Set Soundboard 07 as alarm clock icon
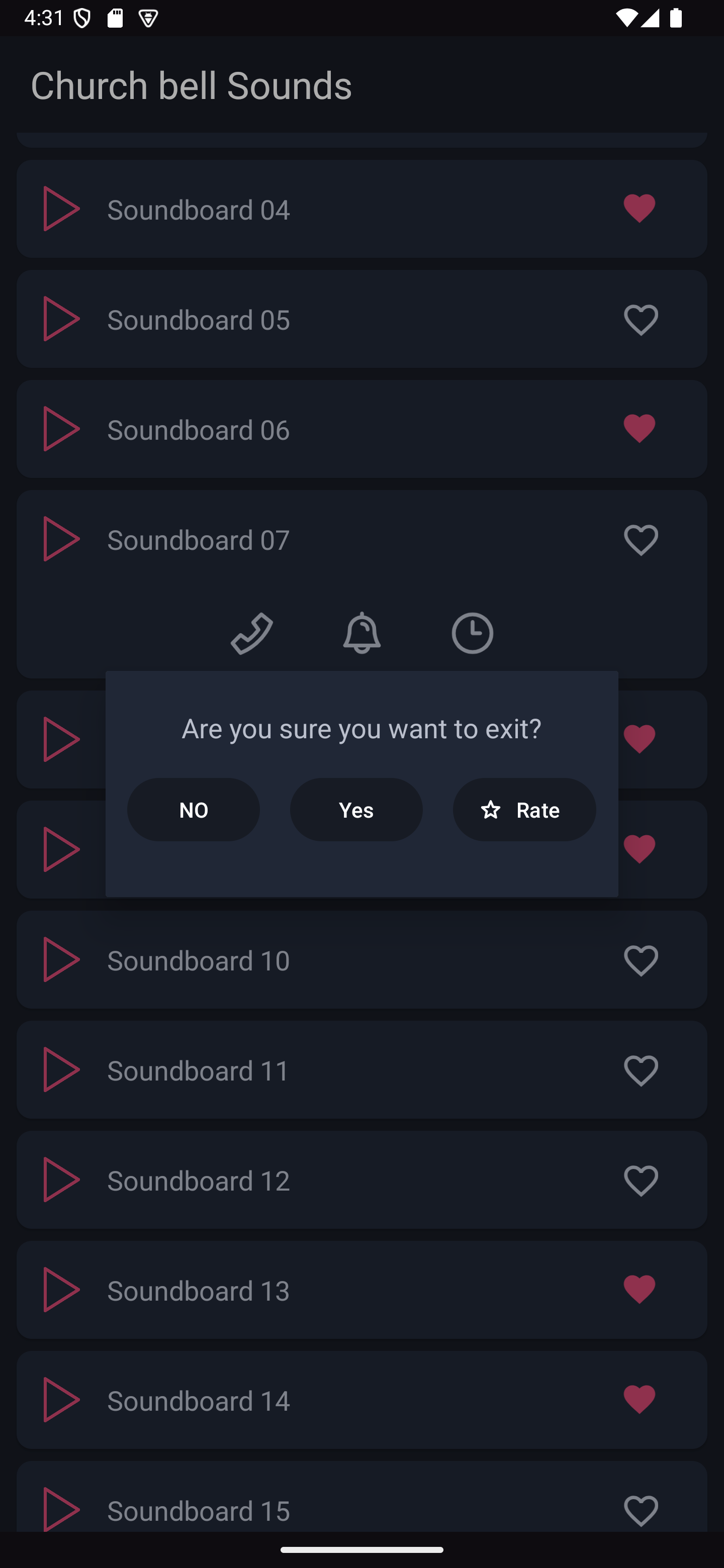 pos(472,633)
